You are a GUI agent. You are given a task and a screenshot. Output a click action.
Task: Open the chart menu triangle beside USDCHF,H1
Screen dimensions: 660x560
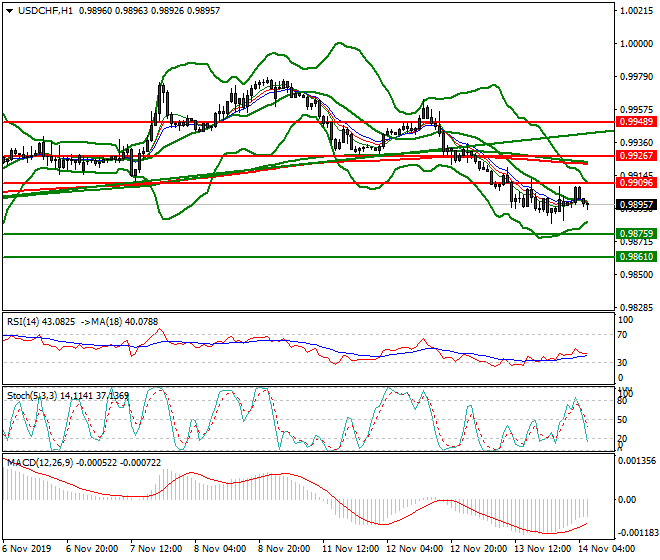[9, 11]
